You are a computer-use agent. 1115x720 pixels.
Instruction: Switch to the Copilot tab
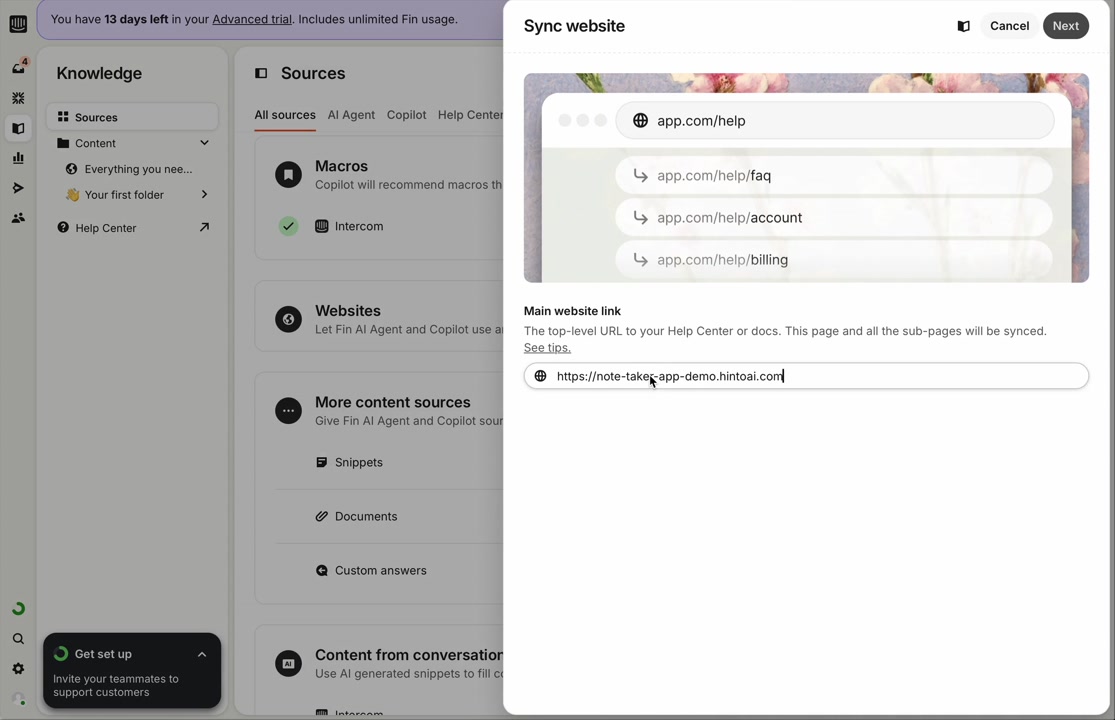pyautogui.click(x=406, y=115)
